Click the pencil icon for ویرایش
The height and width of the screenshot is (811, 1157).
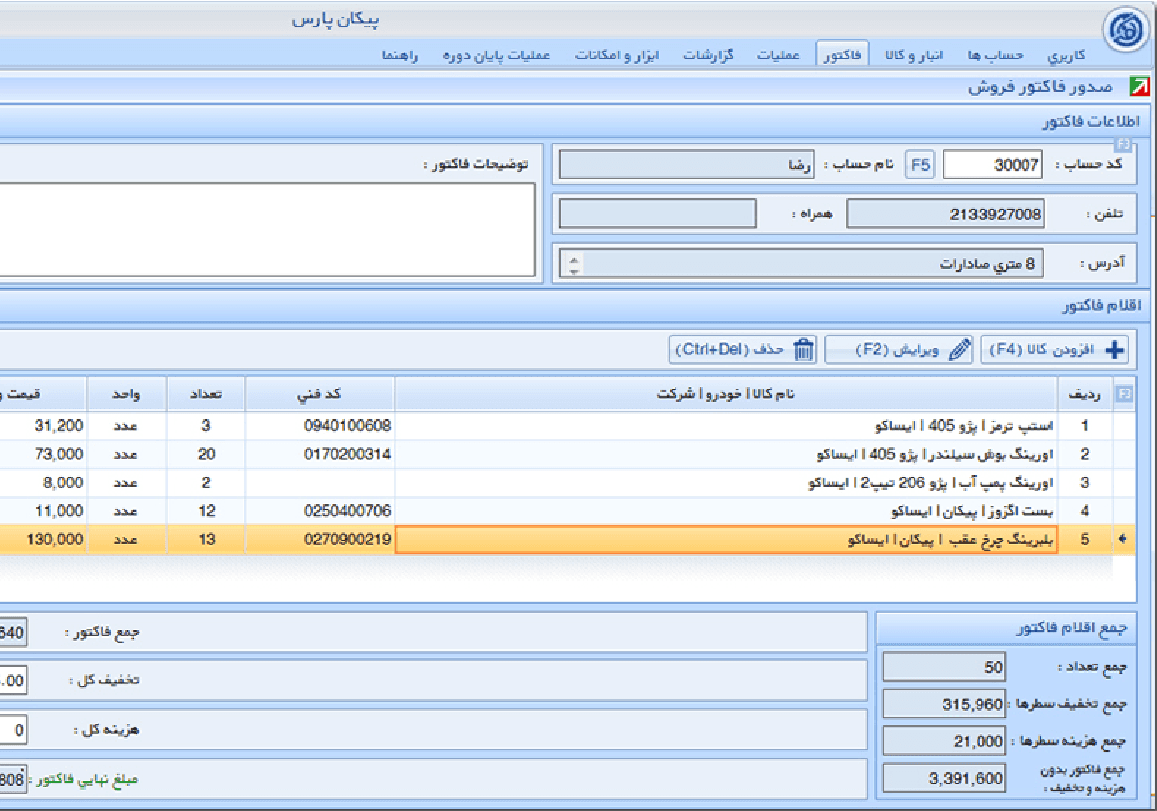pos(959,350)
